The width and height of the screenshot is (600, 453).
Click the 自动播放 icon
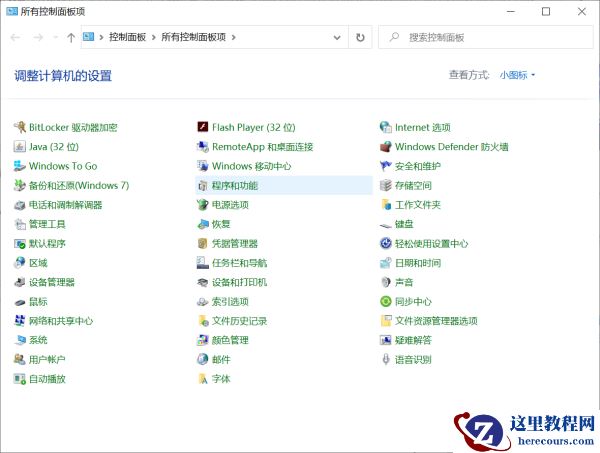click(20, 379)
